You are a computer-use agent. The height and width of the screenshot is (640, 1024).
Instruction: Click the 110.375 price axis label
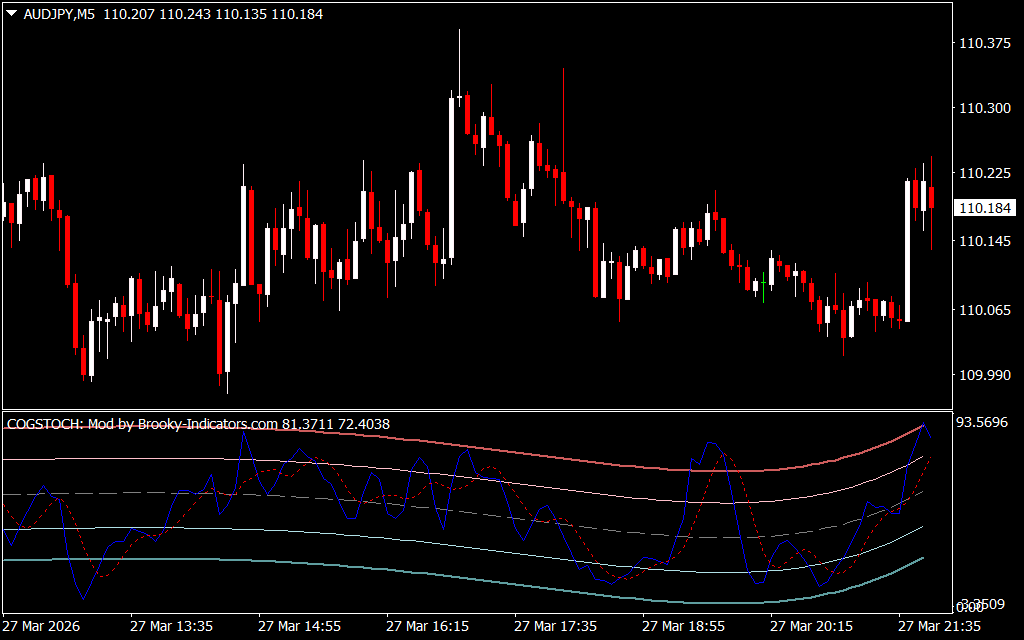[x=984, y=43]
